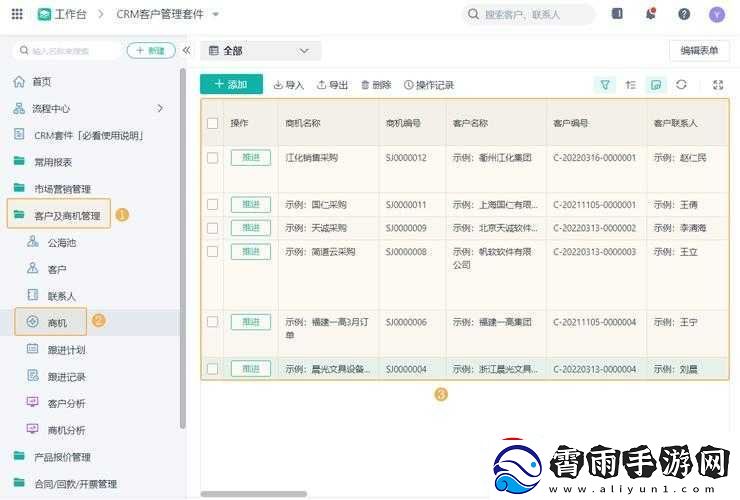The height and width of the screenshot is (500, 740).
Task: Tick checkbox for row SJ0000011
Action: (212, 204)
